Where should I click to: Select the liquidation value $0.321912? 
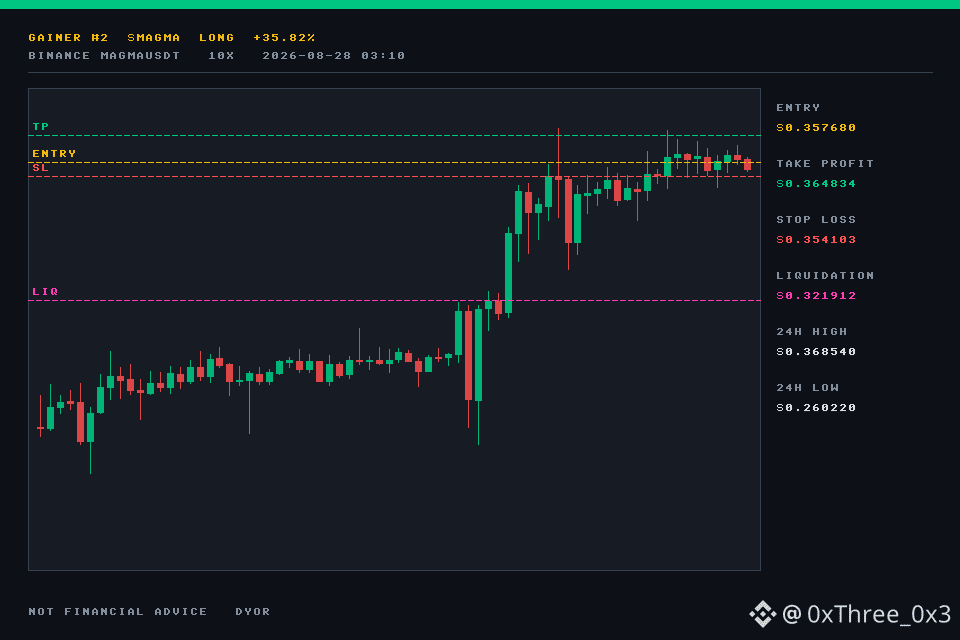point(816,296)
